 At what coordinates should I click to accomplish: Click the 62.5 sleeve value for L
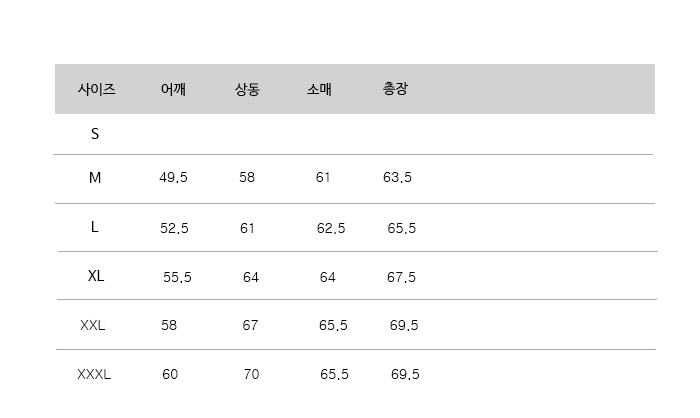click(x=331, y=228)
